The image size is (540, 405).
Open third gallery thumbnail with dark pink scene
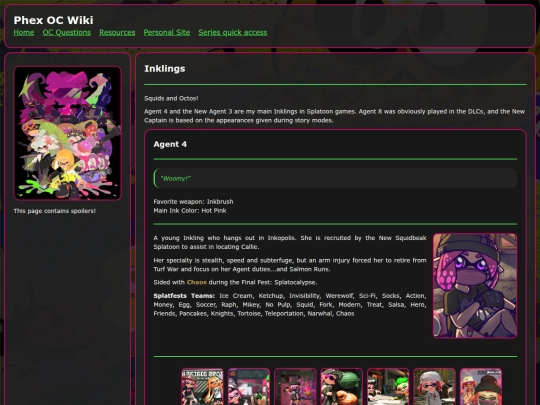tap(295, 386)
